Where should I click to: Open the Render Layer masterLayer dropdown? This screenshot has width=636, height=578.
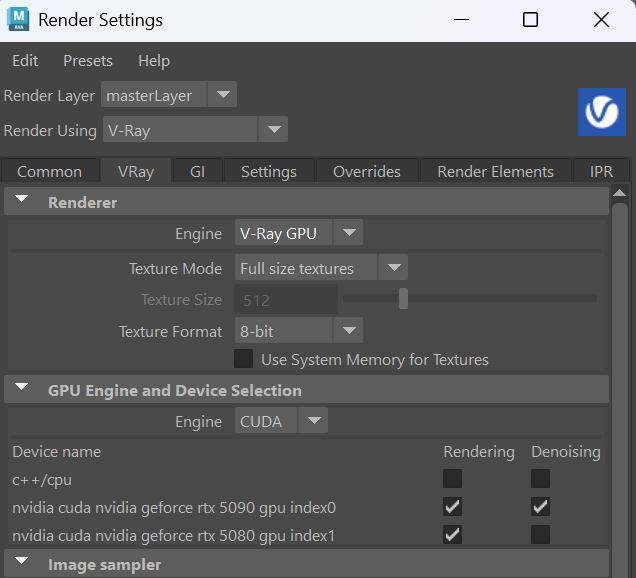pyautogui.click(x=168, y=96)
